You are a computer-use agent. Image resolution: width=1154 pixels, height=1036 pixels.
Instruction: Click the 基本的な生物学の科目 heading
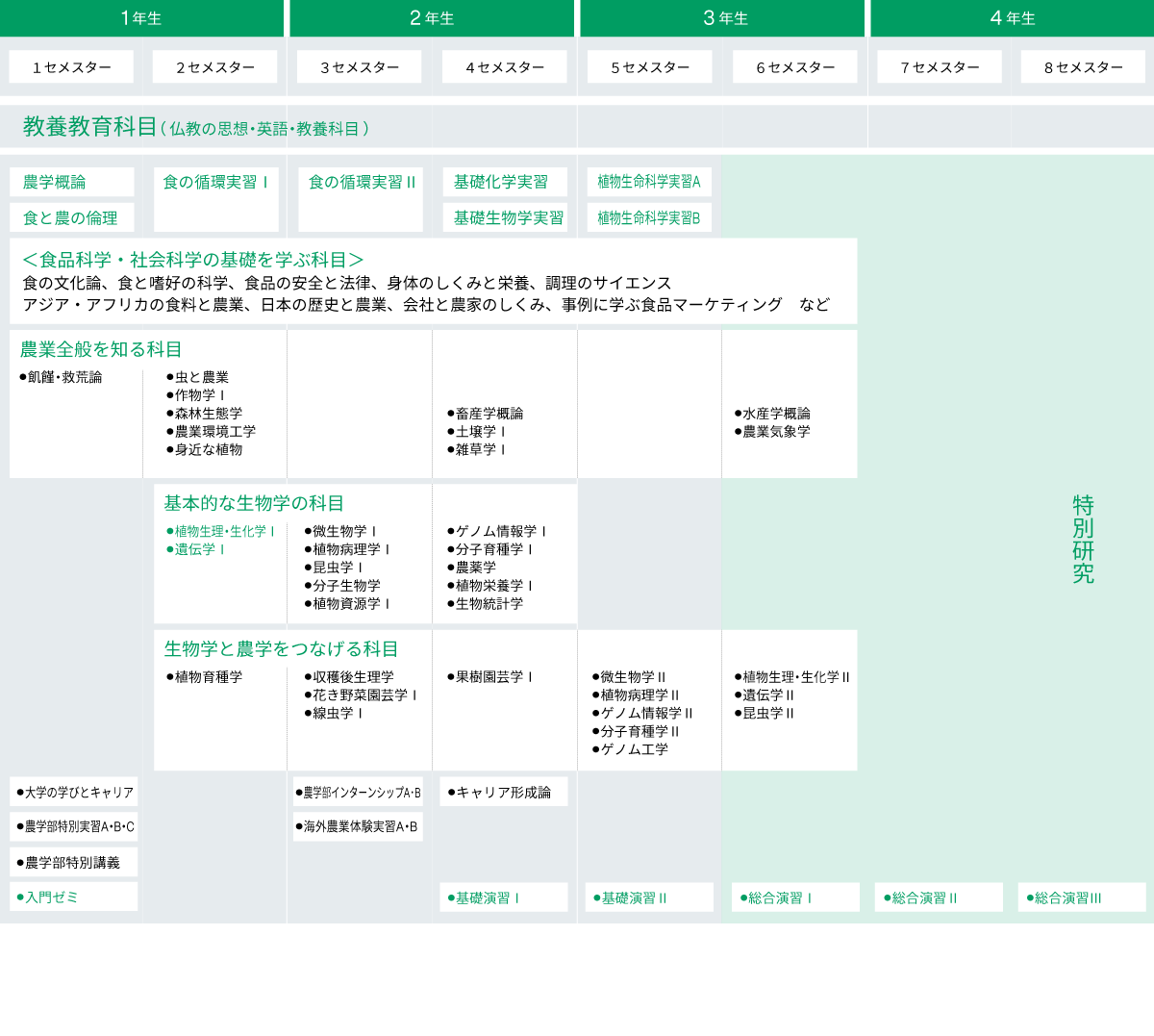coord(254,503)
